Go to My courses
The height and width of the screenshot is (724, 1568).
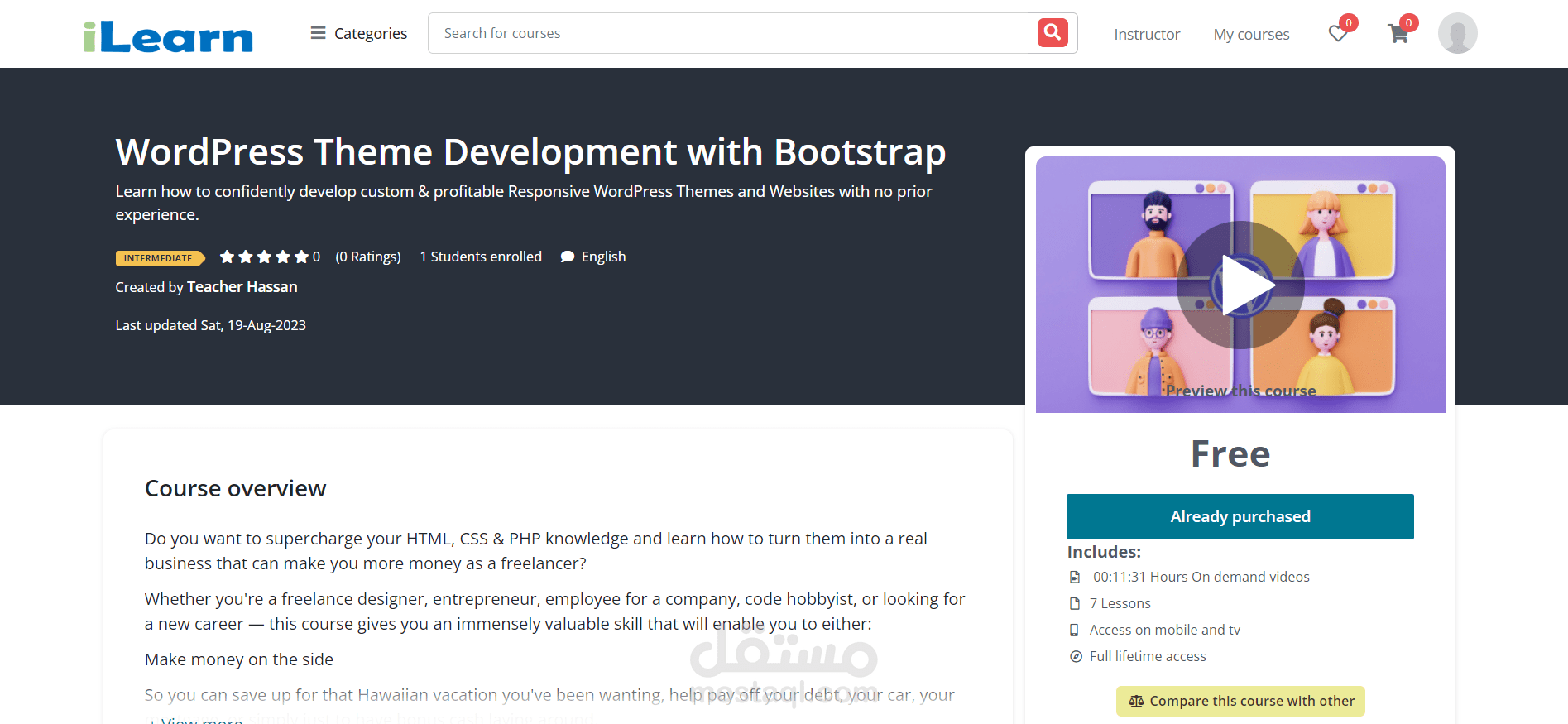click(x=1251, y=34)
